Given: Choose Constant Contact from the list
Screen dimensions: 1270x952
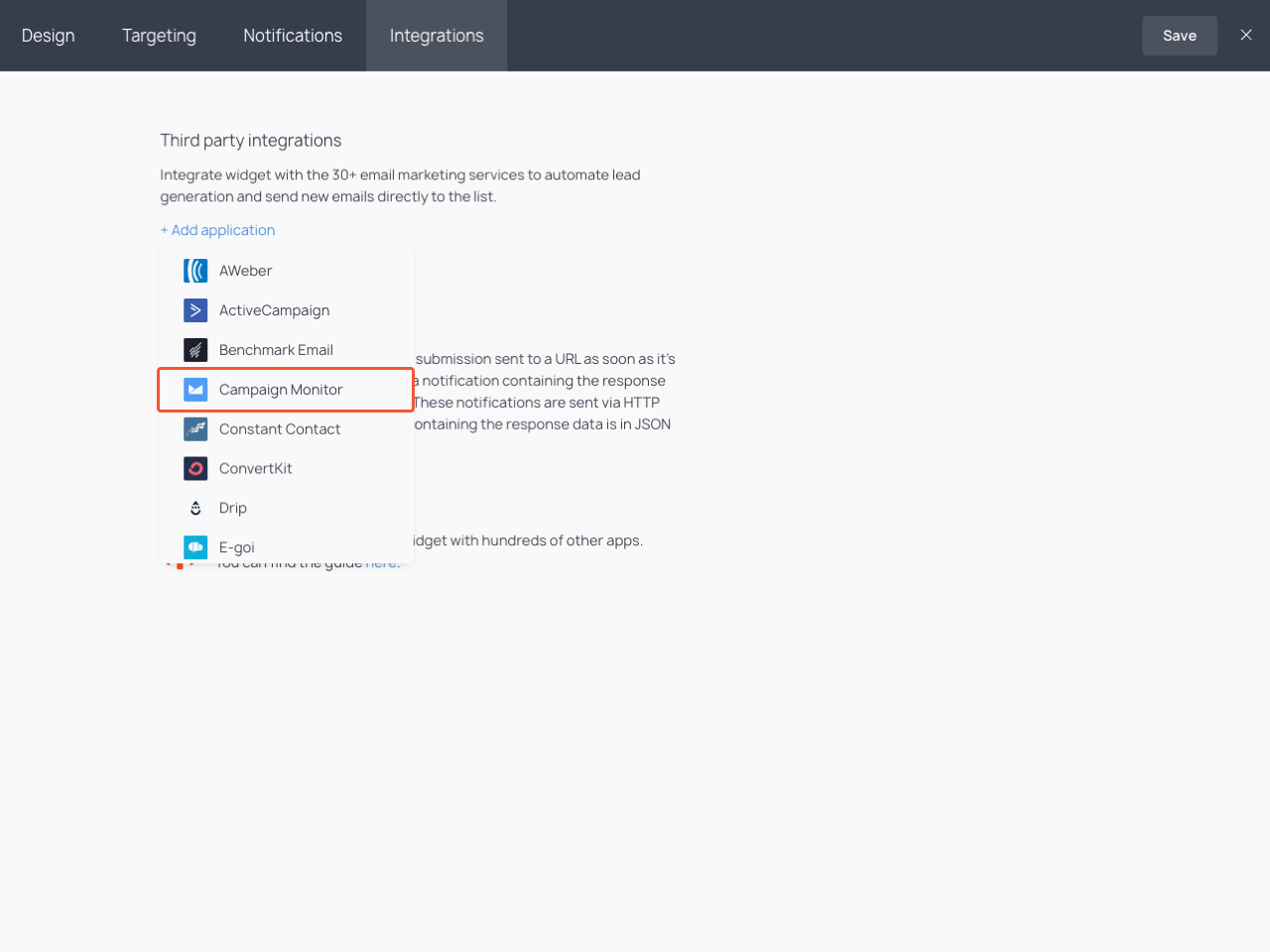Looking at the screenshot, I should [x=280, y=429].
